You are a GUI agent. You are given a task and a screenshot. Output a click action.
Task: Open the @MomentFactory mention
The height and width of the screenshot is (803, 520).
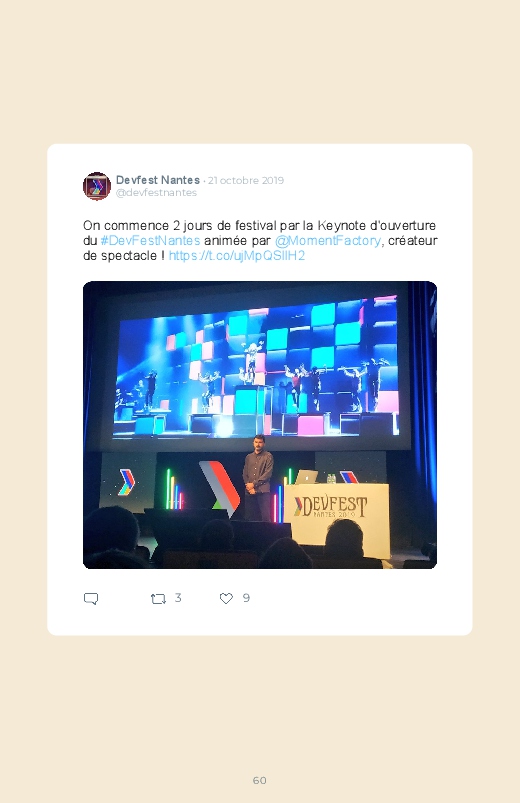pyautogui.click(x=328, y=240)
